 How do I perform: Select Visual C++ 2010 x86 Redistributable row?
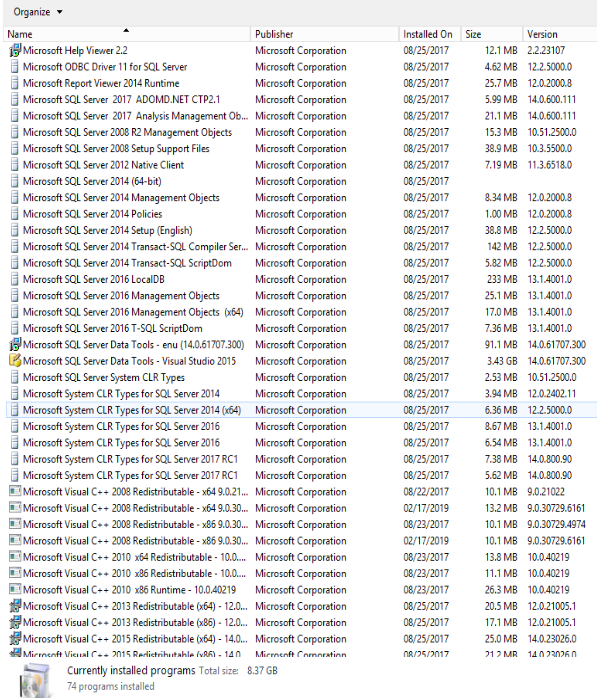point(301,573)
